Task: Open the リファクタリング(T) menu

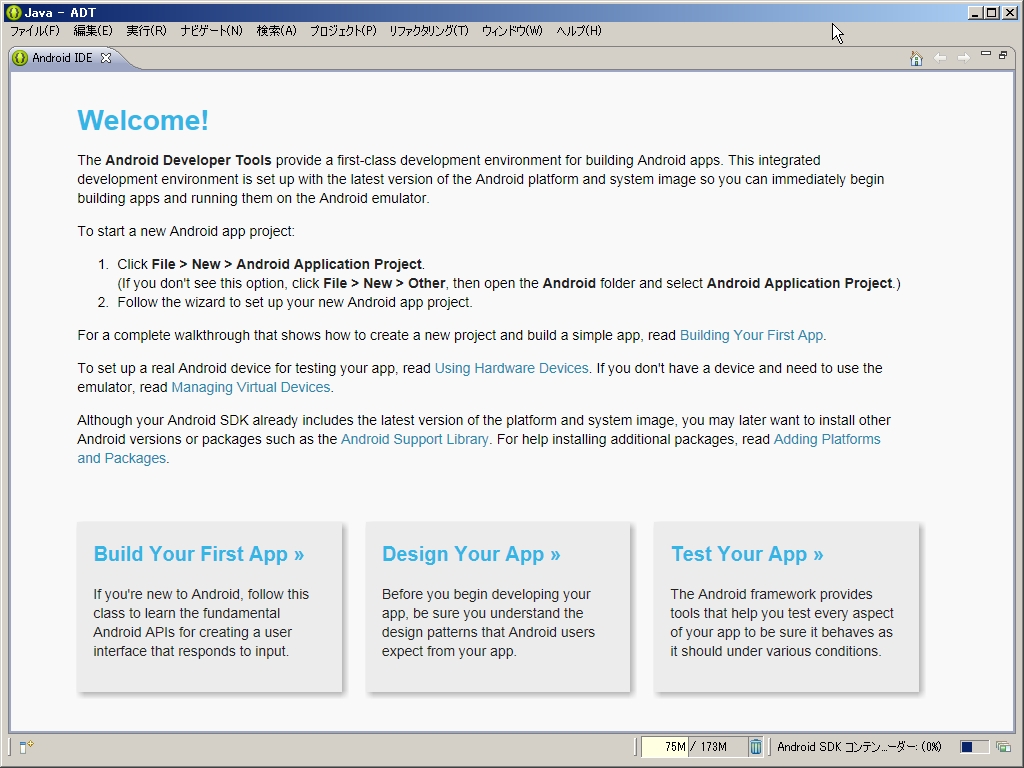Action: [x=429, y=31]
